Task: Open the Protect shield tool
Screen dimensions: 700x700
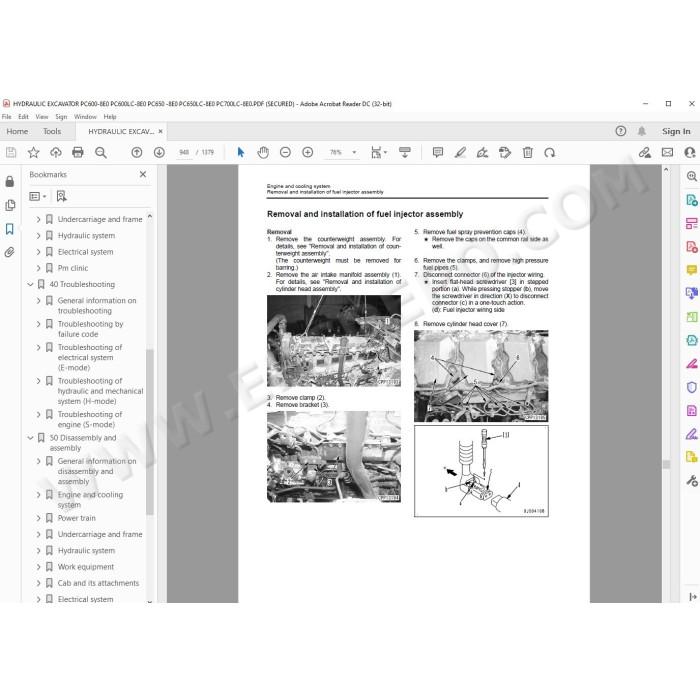Action: pyautogui.click(x=692, y=387)
